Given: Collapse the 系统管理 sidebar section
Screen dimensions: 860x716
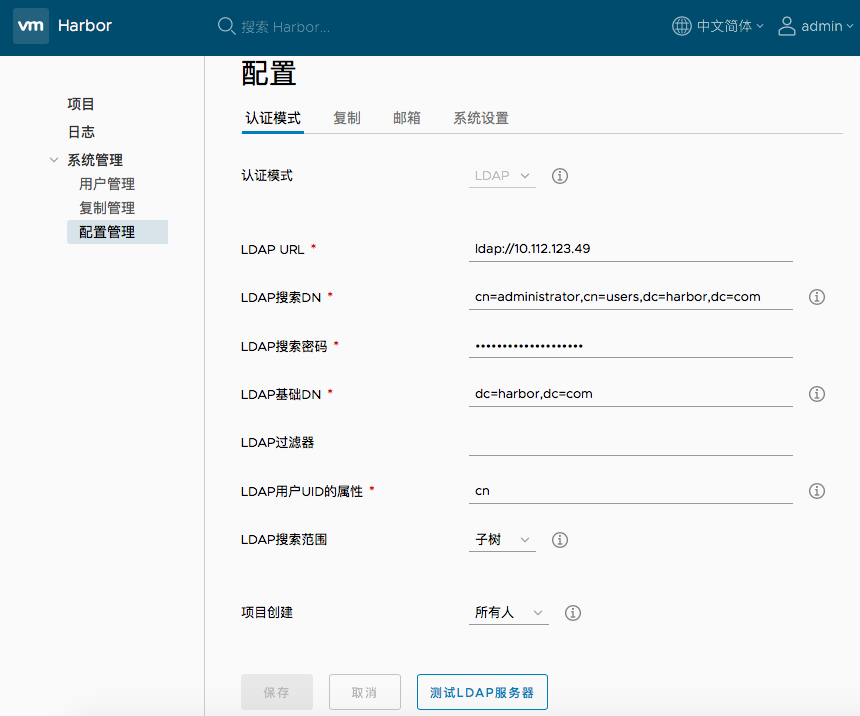Looking at the screenshot, I should [x=54, y=160].
